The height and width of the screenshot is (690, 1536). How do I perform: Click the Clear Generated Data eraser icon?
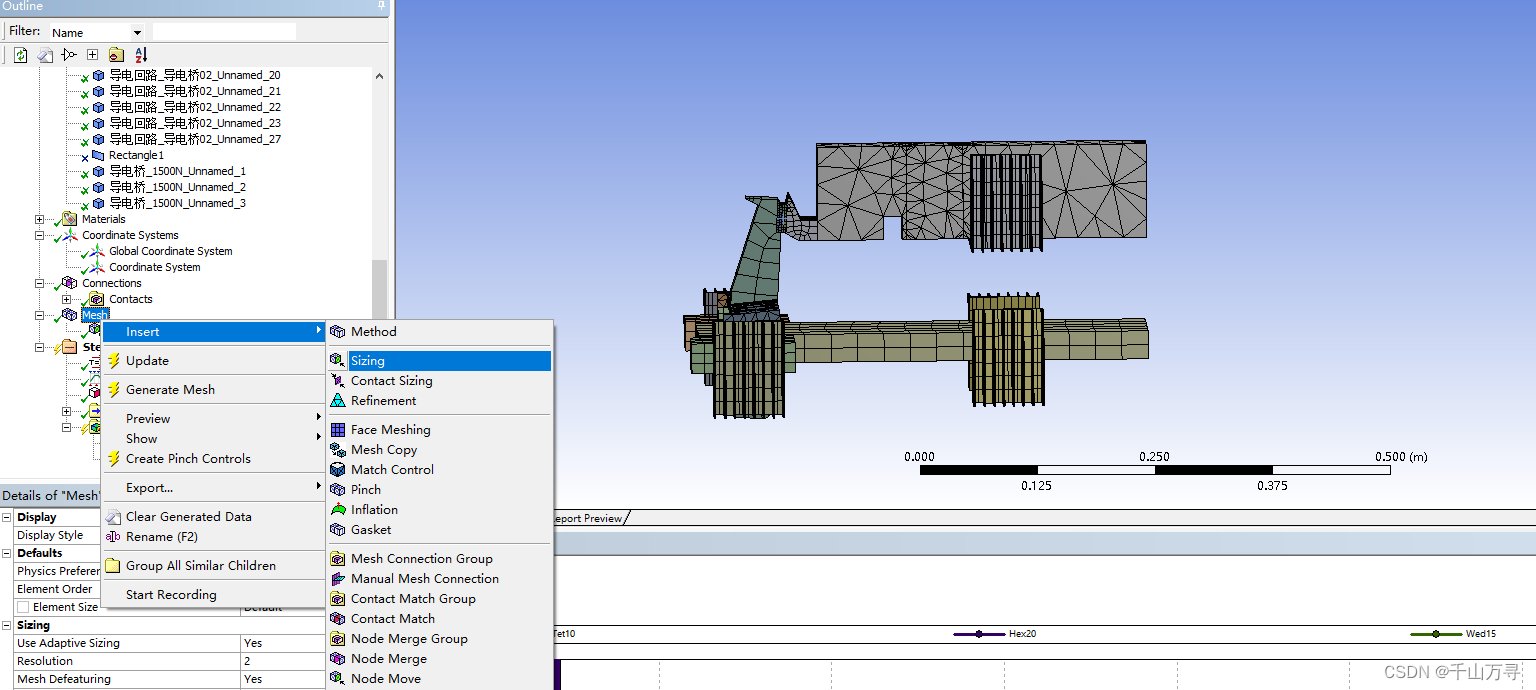click(113, 517)
